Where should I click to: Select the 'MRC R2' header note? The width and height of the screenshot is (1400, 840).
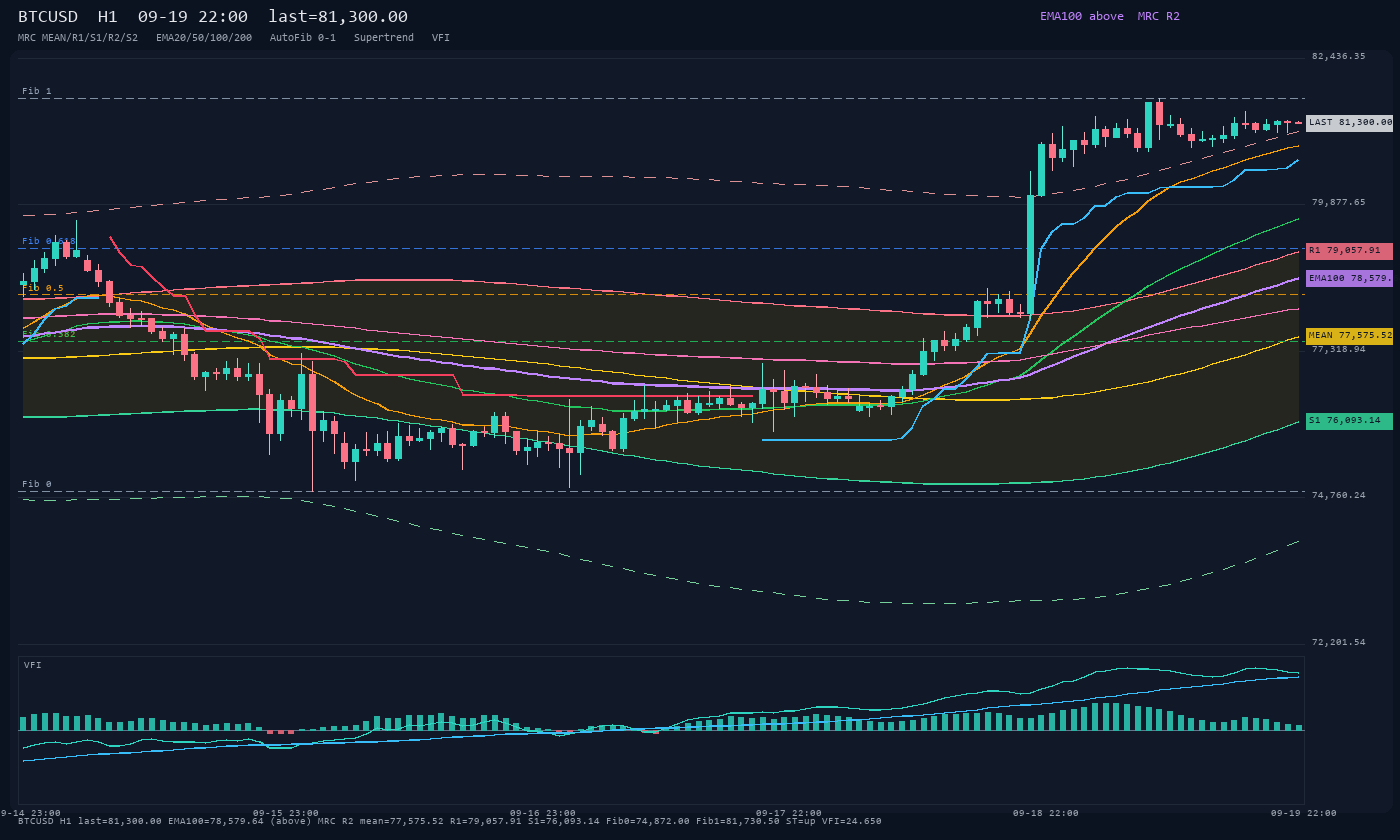[x=1158, y=16]
